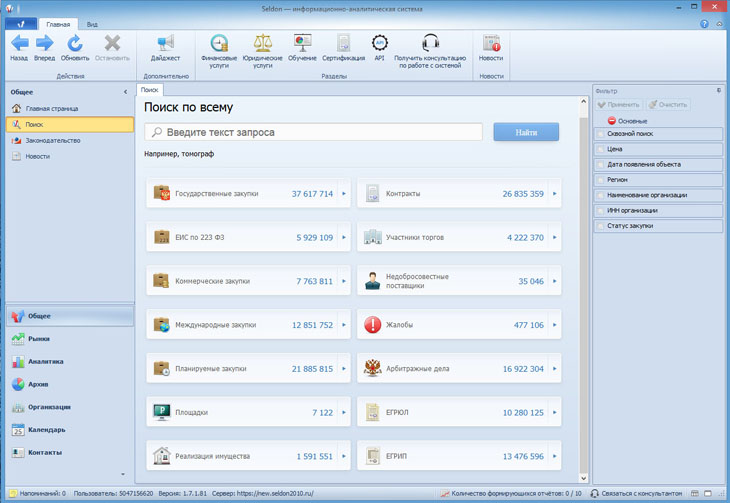The width and height of the screenshot is (730, 503).
Task: Collapse the Основные filter group
Action: click(x=612, y=120)
